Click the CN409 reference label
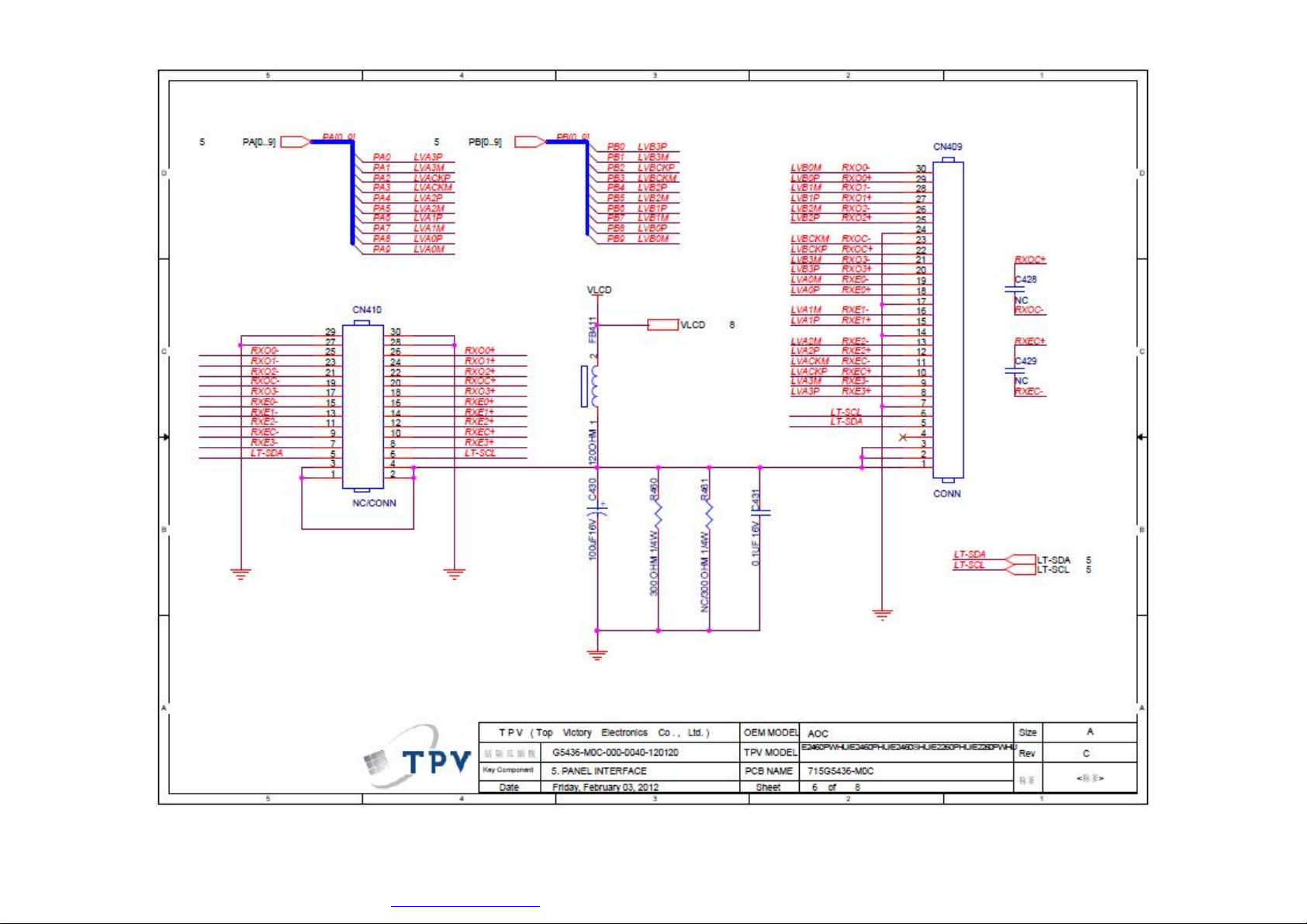Viewport: 1307px width, 924px height. point(948,147)
